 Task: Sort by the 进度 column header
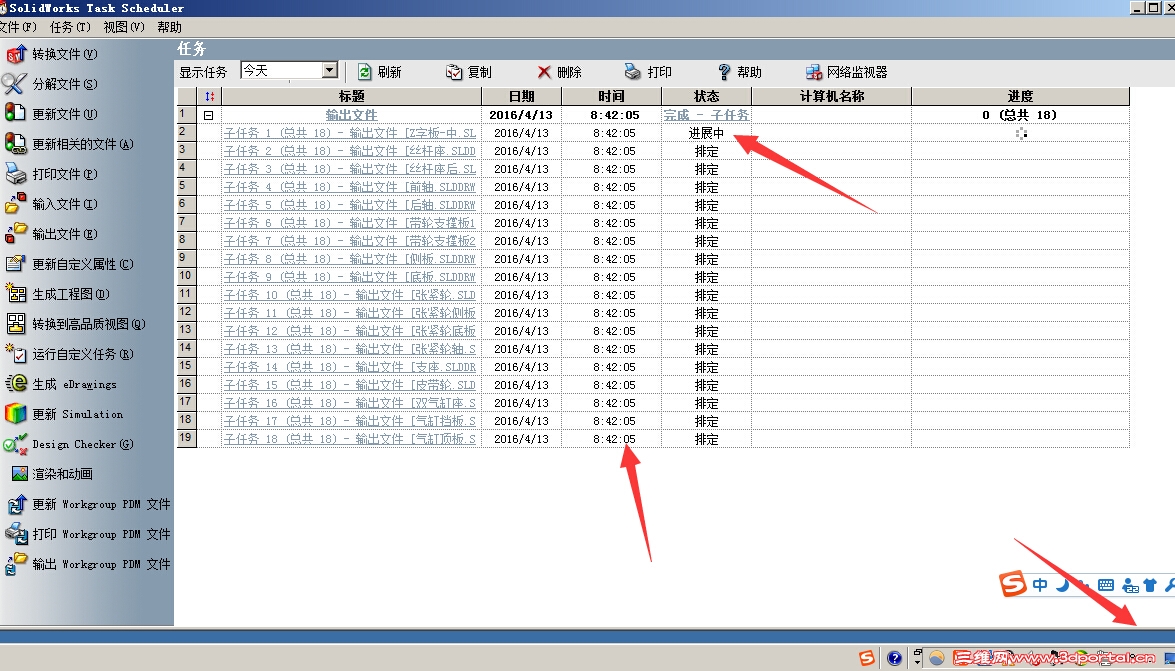pos(1021,96)
